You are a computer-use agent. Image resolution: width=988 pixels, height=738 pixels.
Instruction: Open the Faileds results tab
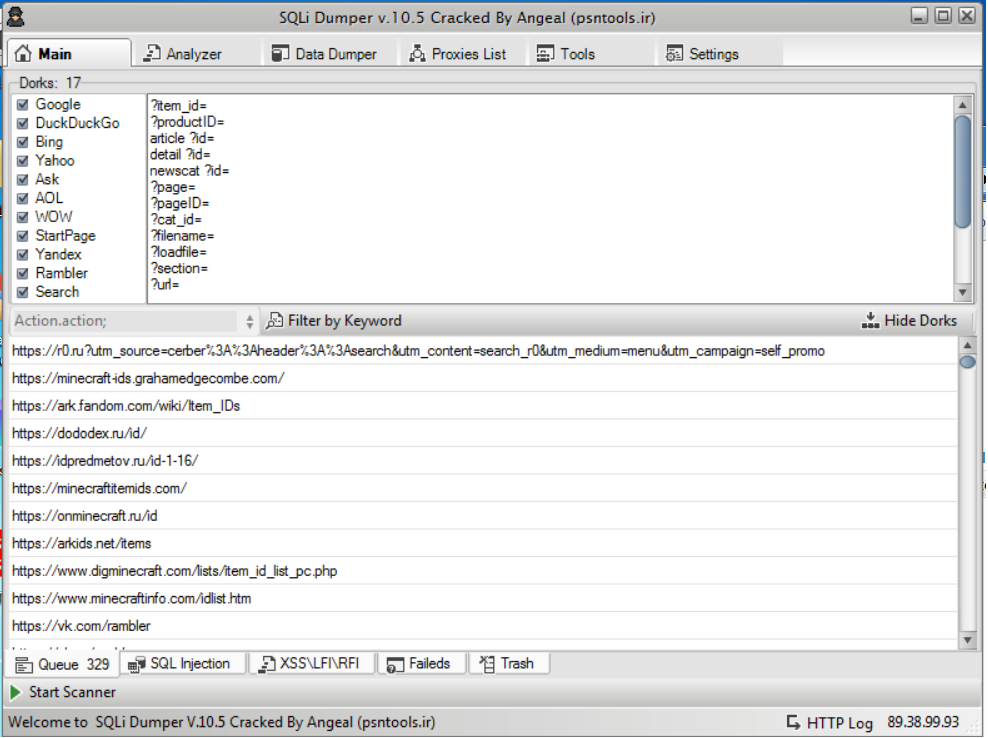420,663
